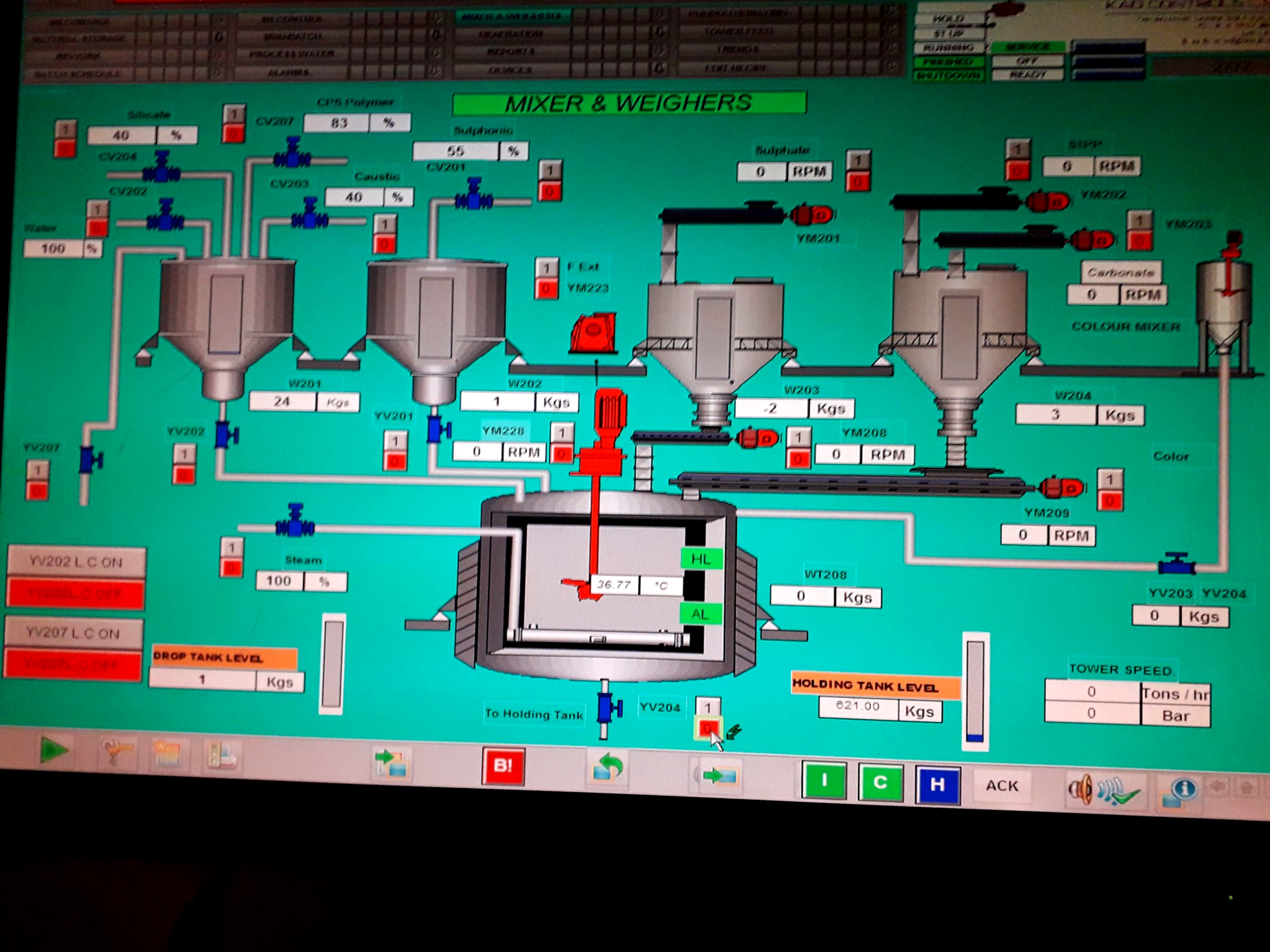Stop YM228 mixer with its 0 button

click(562, 454)
